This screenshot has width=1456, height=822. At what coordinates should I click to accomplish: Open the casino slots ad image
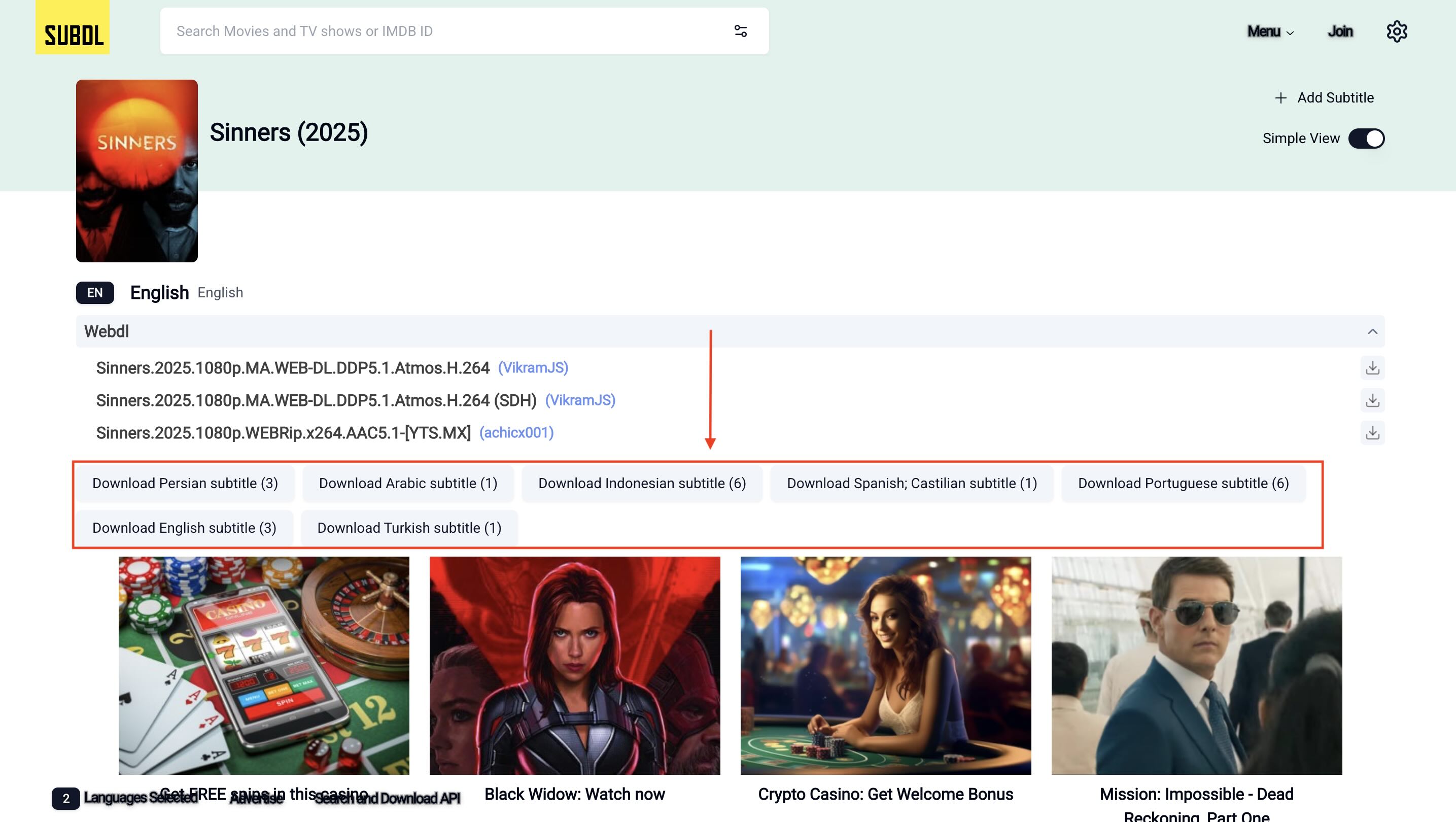point(264,665)
